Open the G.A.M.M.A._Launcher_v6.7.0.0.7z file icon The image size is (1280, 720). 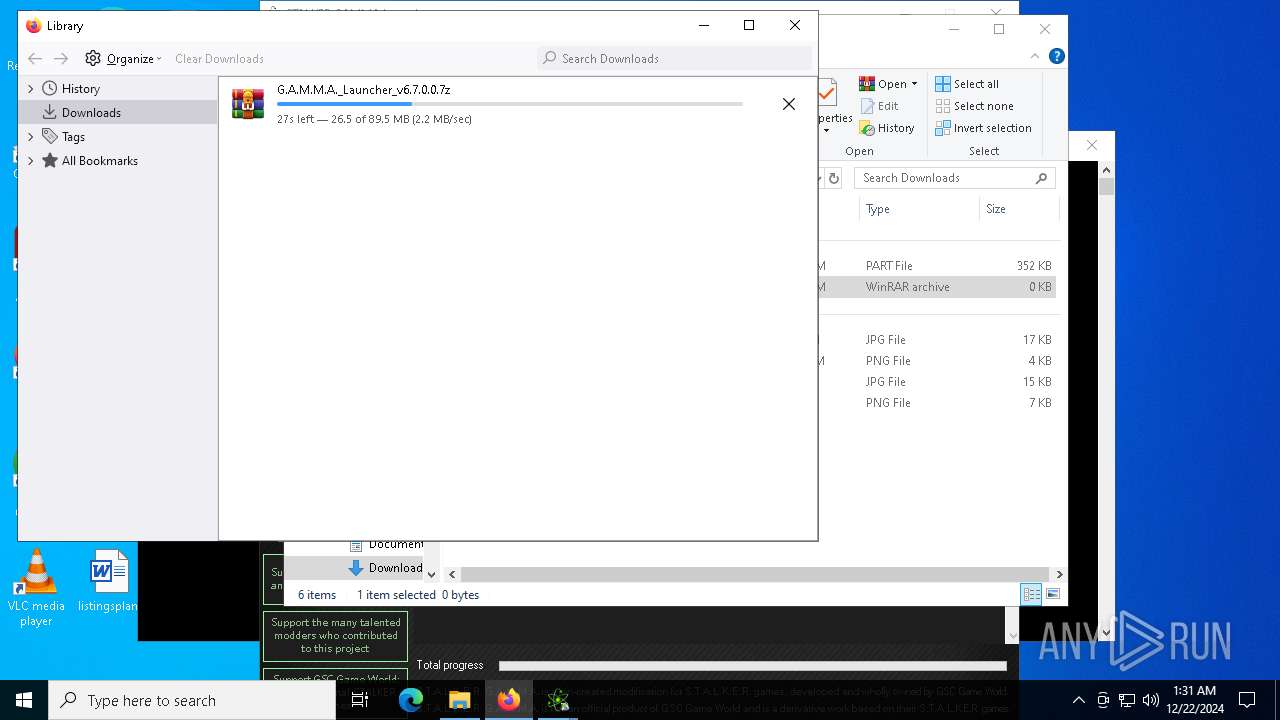tap(248, 104)
